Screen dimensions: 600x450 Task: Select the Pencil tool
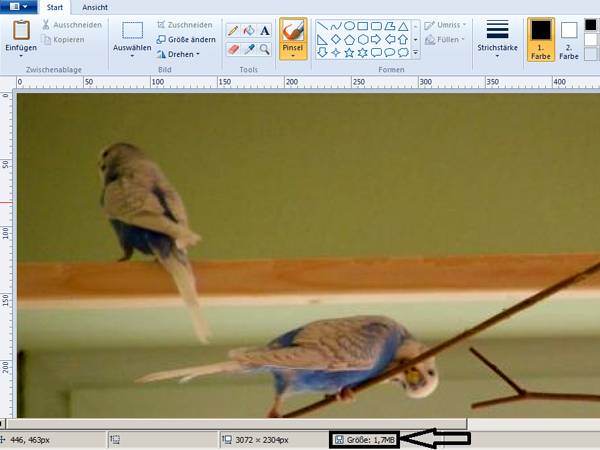coord(233,30)
